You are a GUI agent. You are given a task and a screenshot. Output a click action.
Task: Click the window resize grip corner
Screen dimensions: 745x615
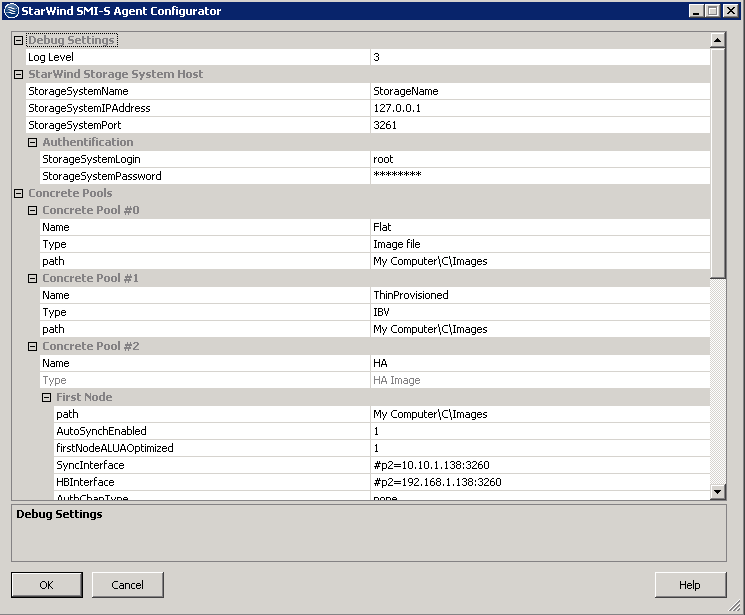click(x=735, y=605)
